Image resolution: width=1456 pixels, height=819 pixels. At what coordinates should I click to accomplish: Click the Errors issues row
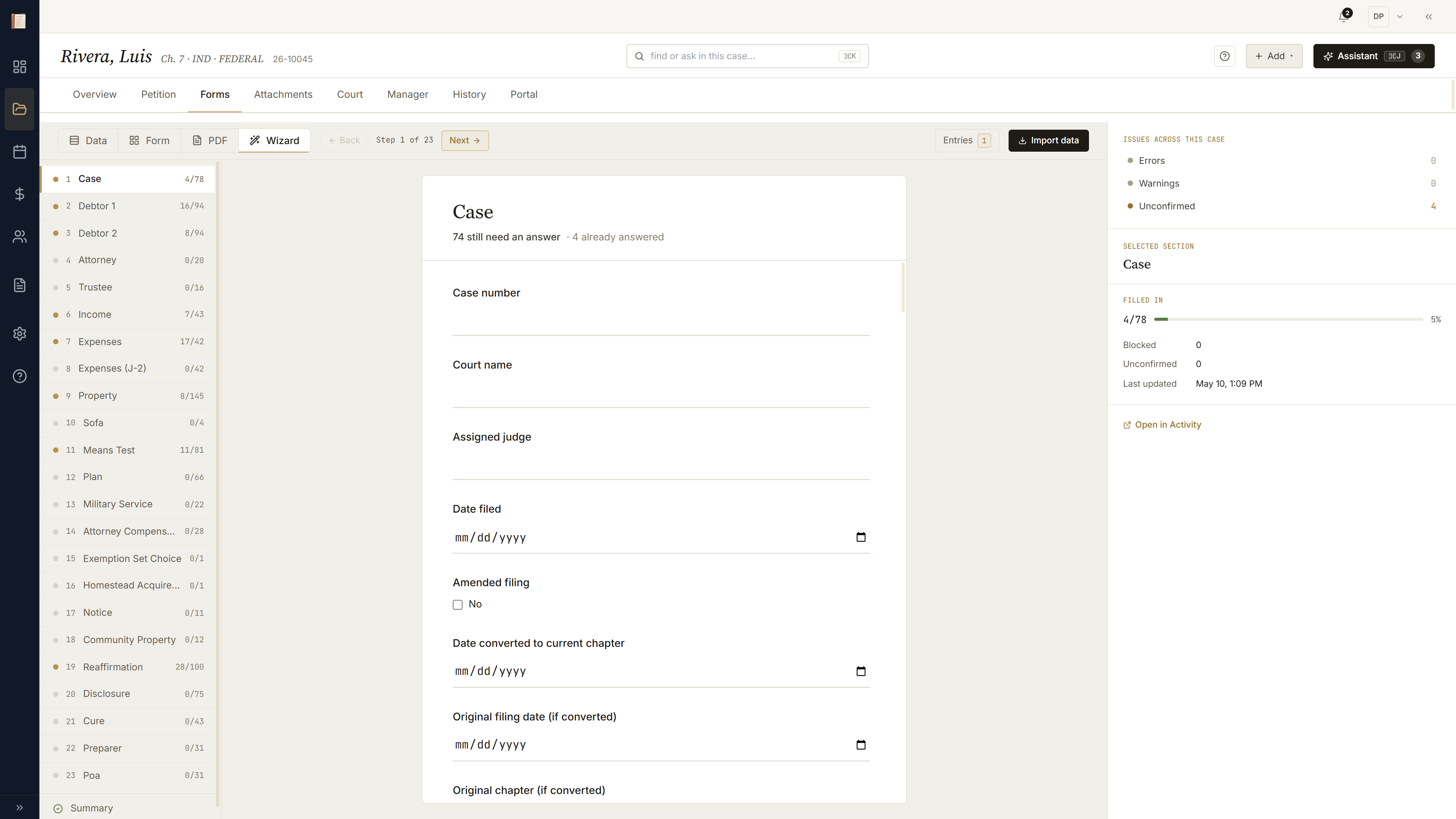[x=1281, y=160]
